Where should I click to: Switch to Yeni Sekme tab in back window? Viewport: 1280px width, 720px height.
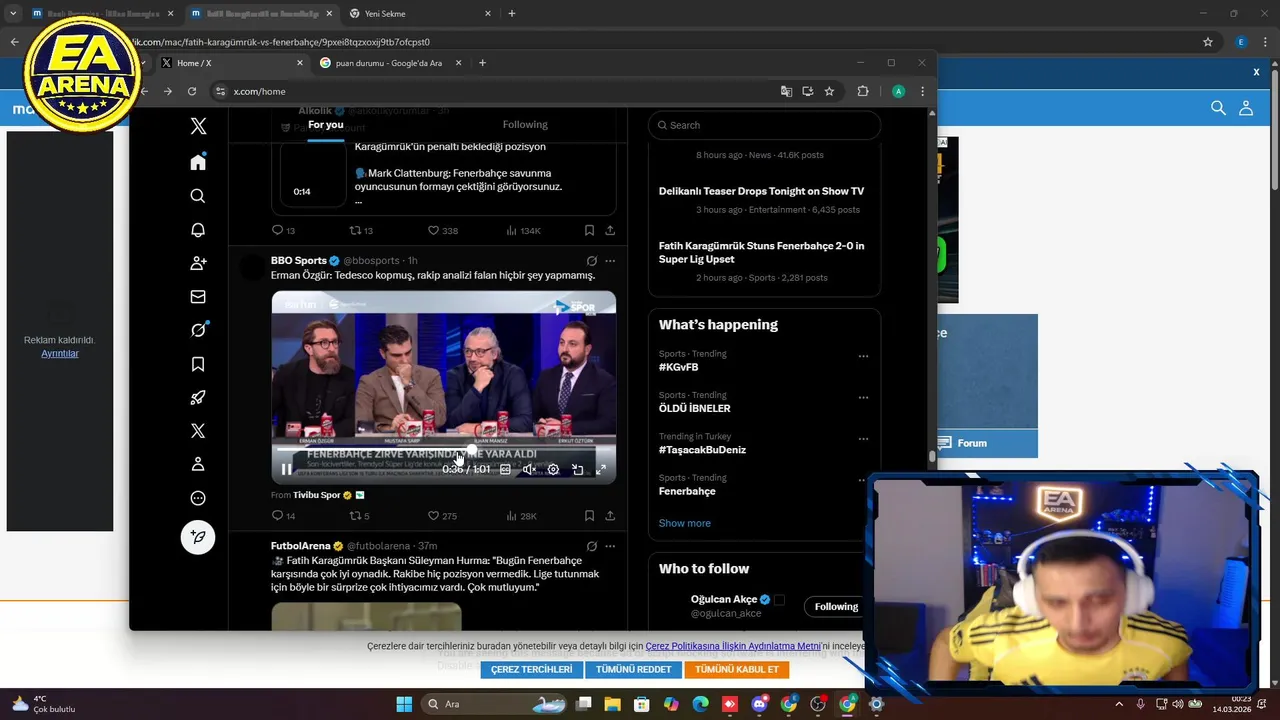coord(418,14)
